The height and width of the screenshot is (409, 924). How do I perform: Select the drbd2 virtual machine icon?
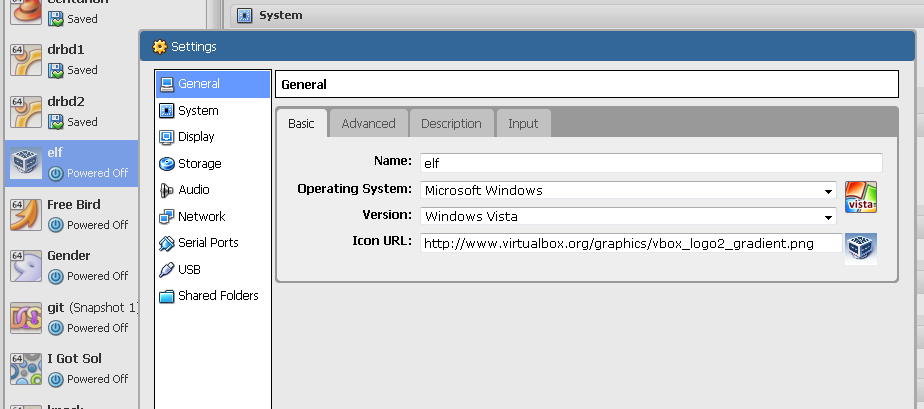pyautogui.click(x=26, y=111)
